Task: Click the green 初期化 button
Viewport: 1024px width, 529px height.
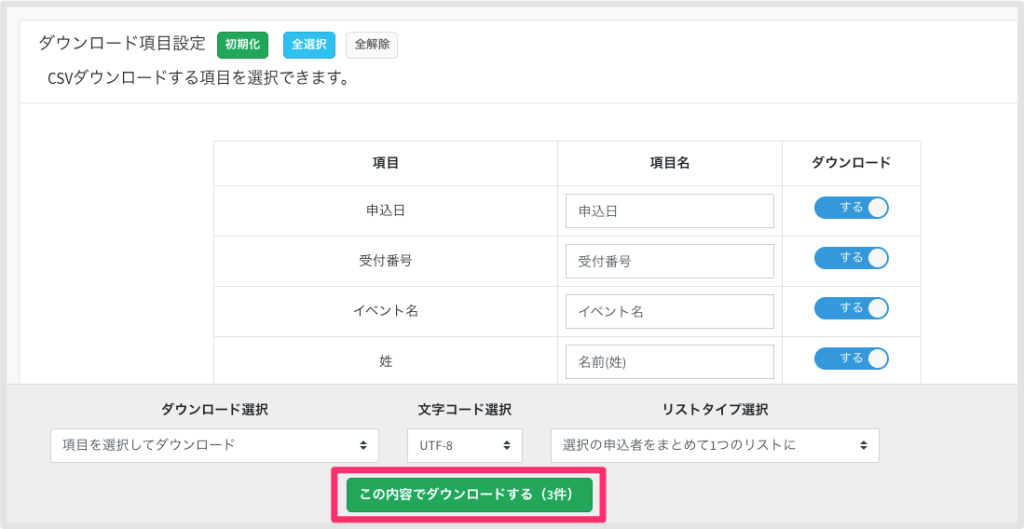Action: click(242, 45)
